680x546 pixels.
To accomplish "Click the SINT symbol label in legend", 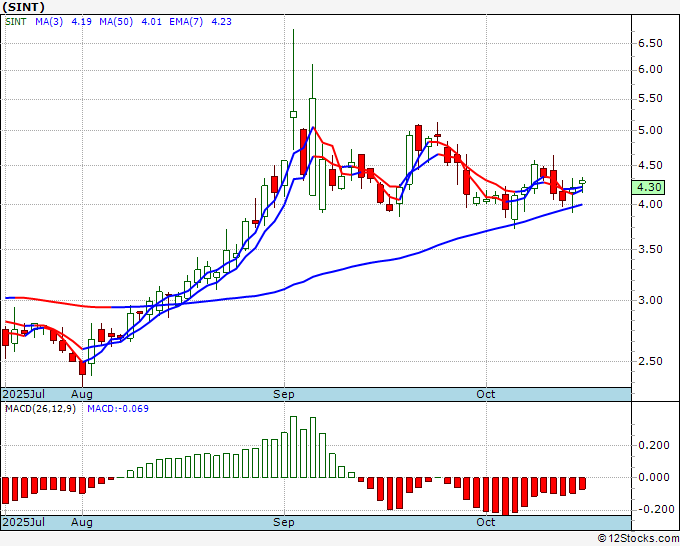I will 16,22.
